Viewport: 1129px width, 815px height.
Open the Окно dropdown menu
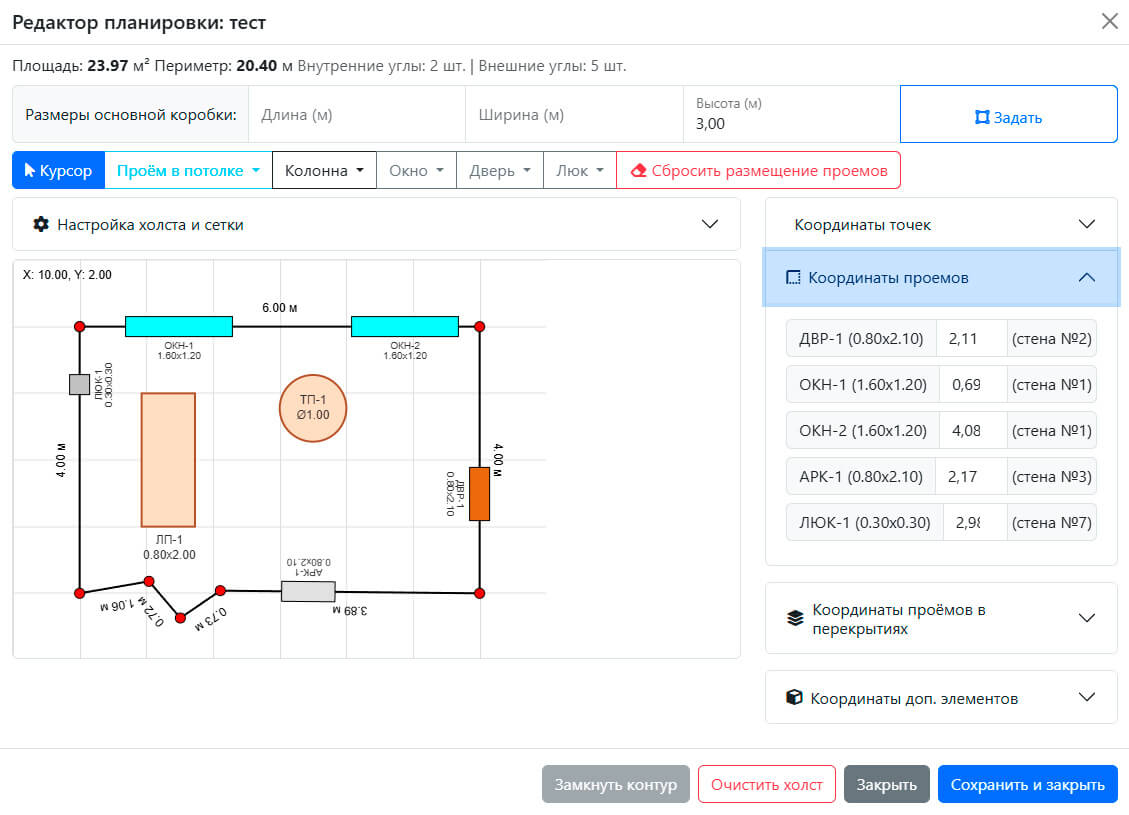[416, 171]
